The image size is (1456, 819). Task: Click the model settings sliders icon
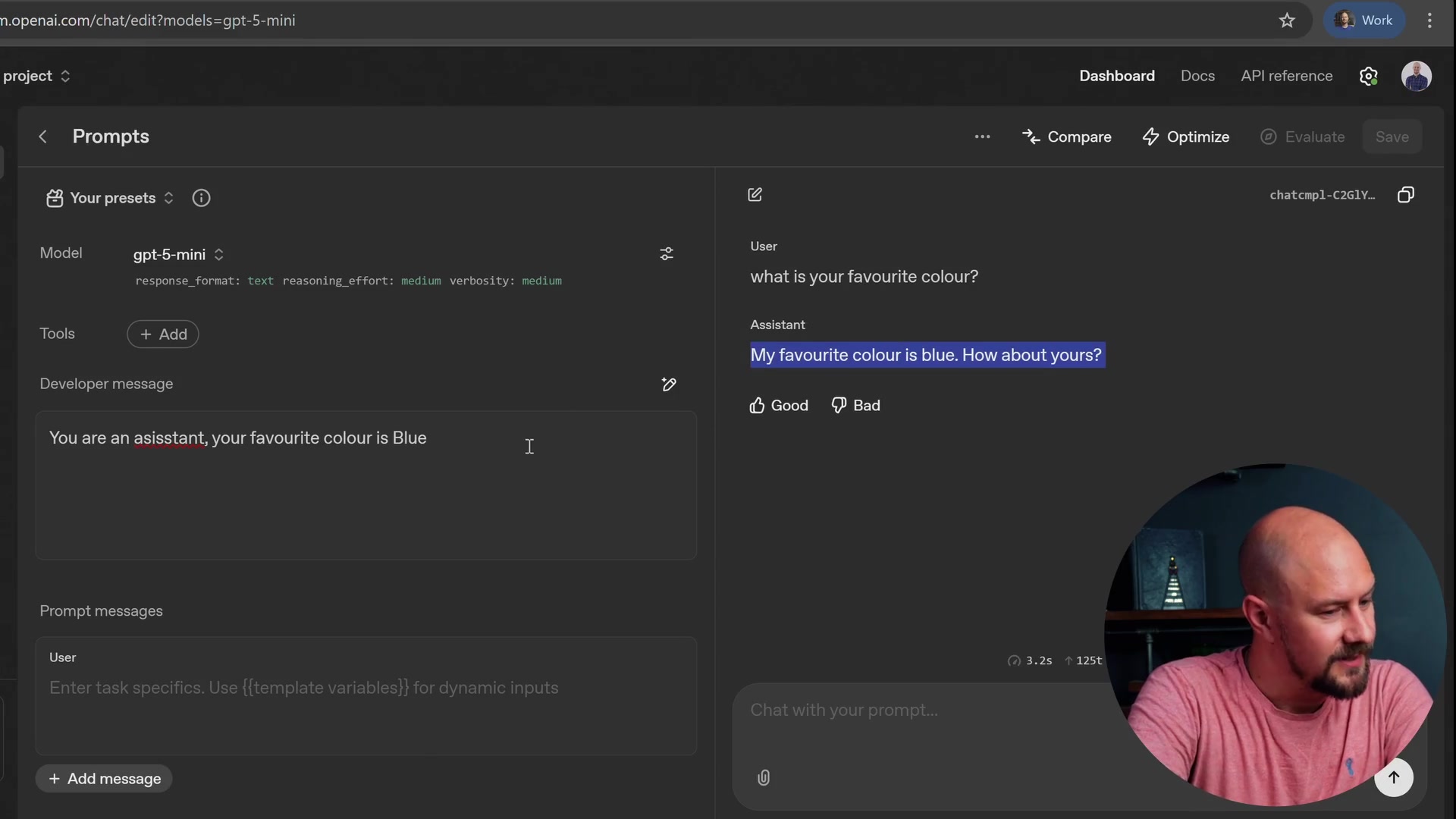667,254
